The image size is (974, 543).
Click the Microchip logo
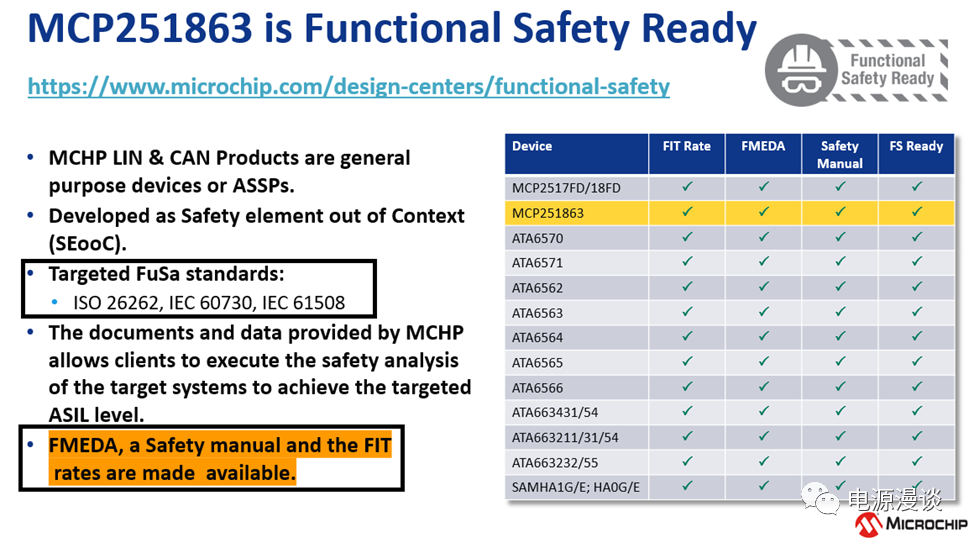pos(911,524)
